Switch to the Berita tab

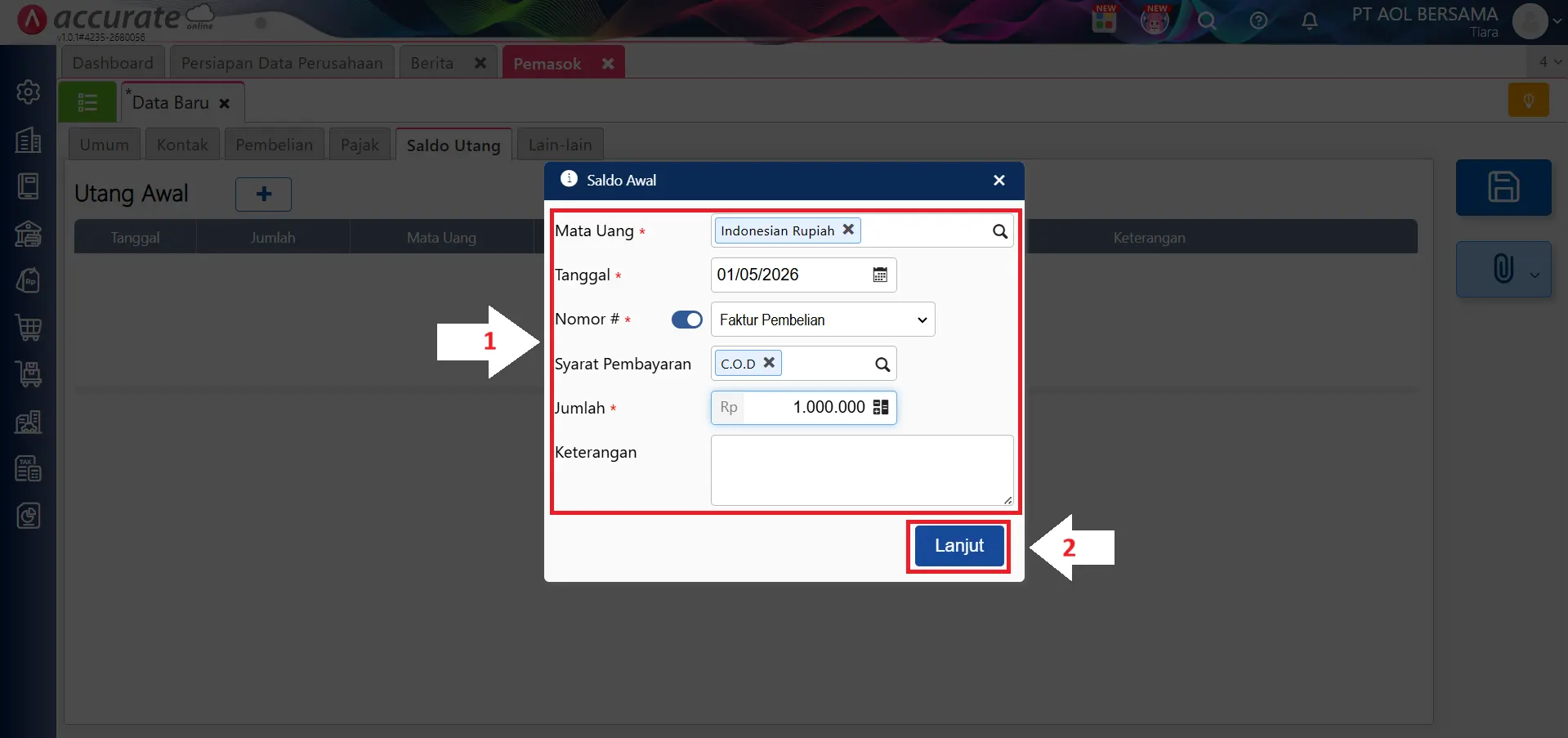click(431, 63)
